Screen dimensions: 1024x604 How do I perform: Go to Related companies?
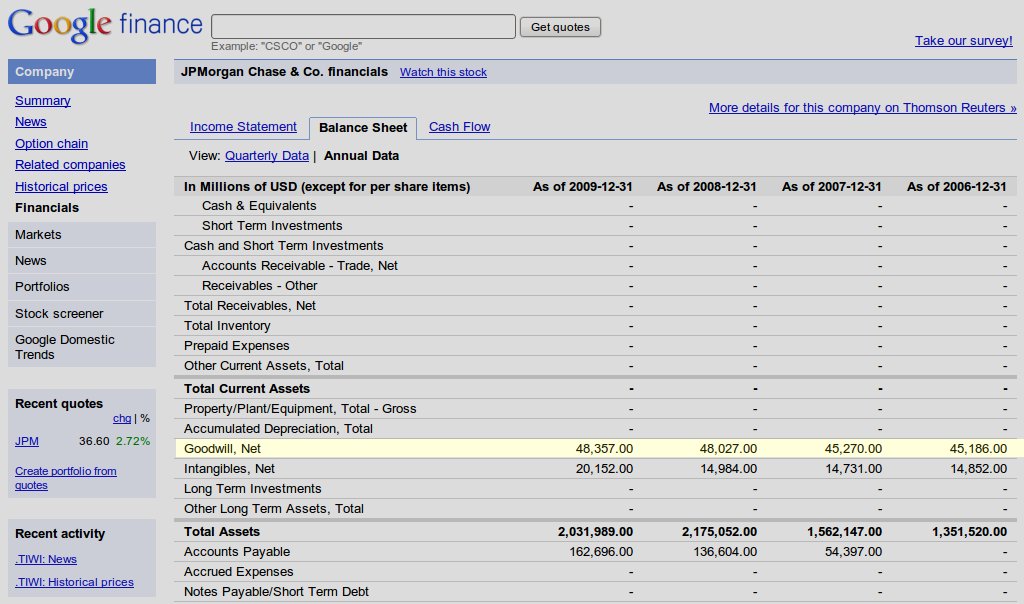pyautogui.click(x=70, y=165)
